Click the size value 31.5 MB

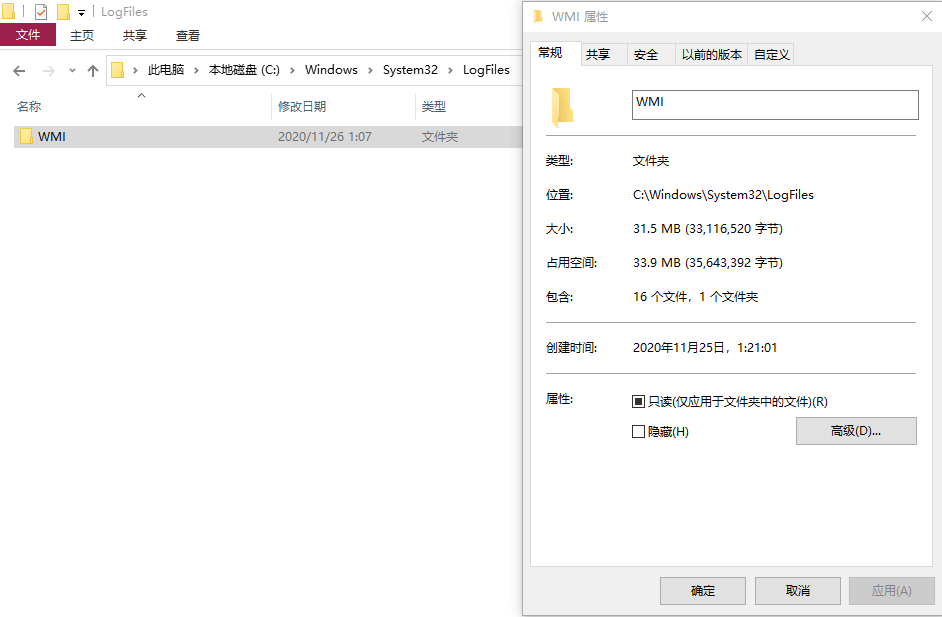[x=708, y=229]
